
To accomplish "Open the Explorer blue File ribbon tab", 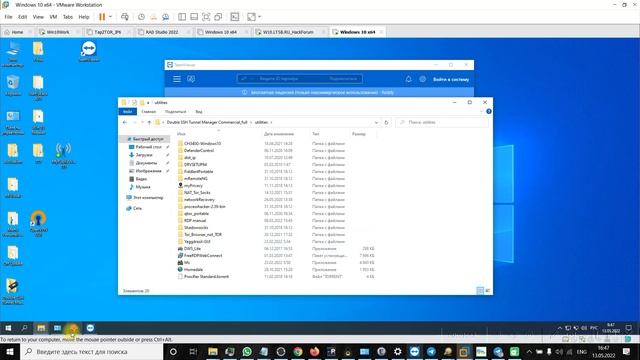I will click(127, 111).
